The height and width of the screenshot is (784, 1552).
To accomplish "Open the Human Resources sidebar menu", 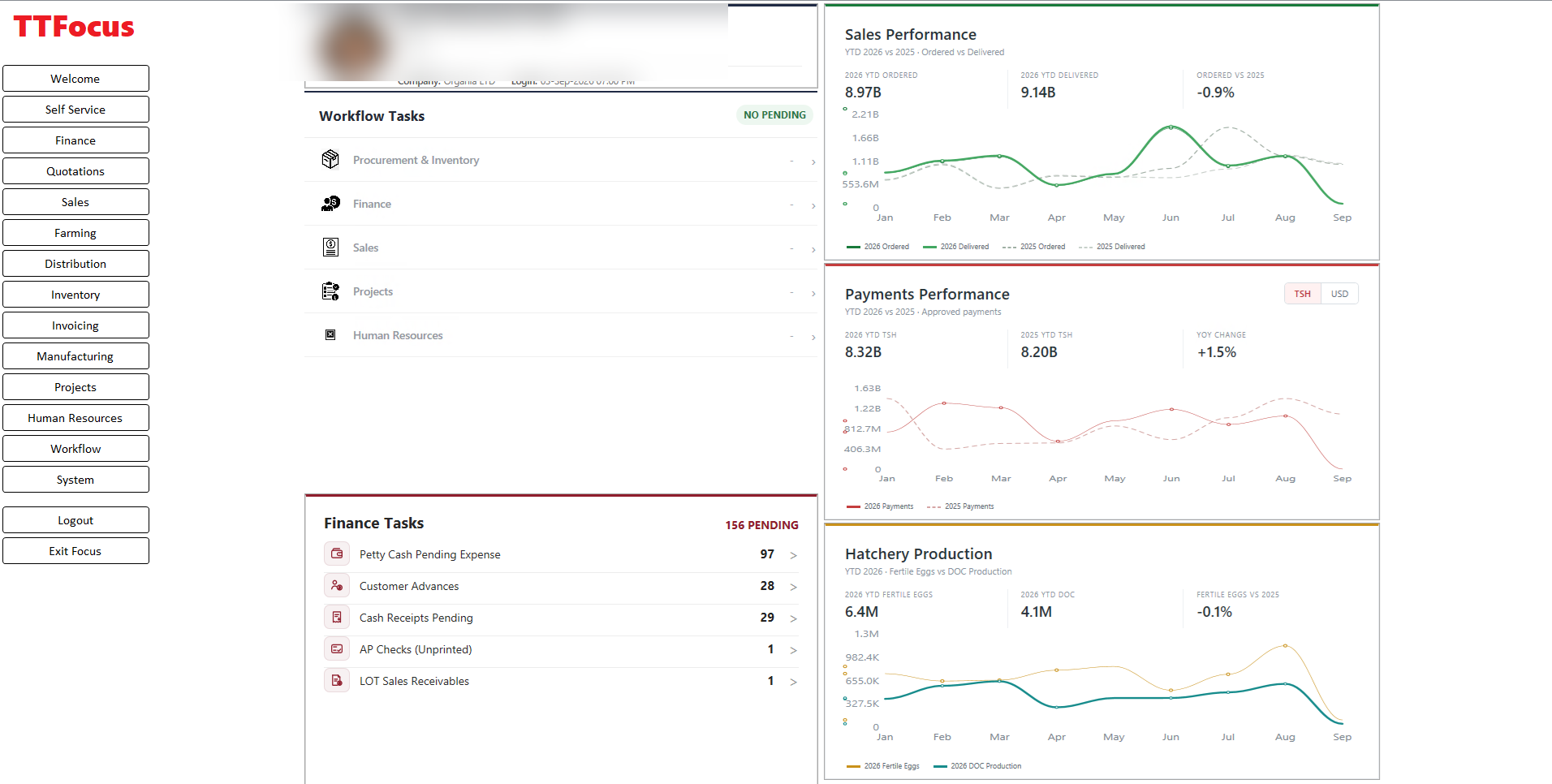I will point(75,418).
